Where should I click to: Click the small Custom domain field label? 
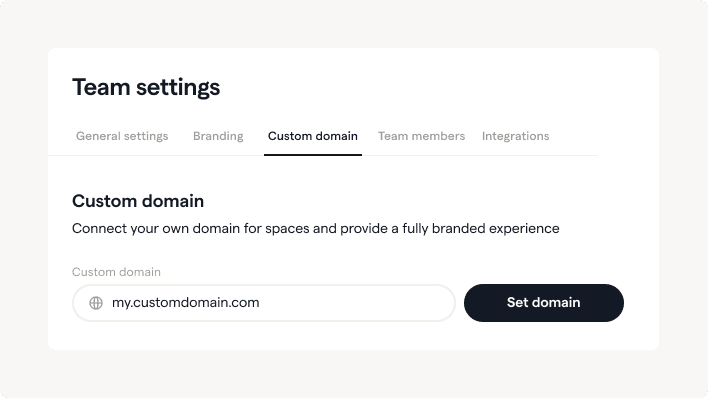tap(116, 272)
